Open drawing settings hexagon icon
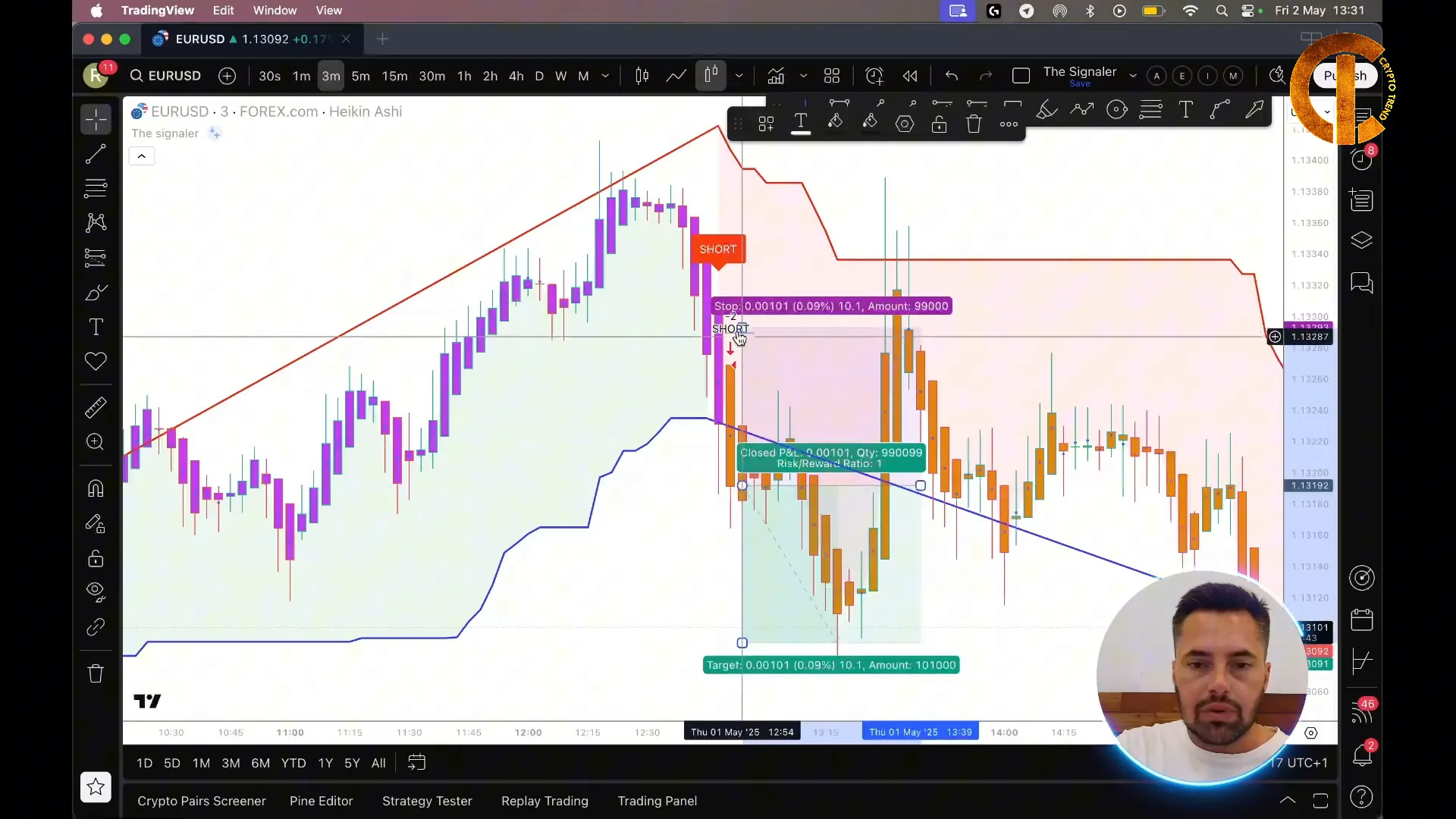This screenshot has width=1456, height=819. (x=905, y=124)
